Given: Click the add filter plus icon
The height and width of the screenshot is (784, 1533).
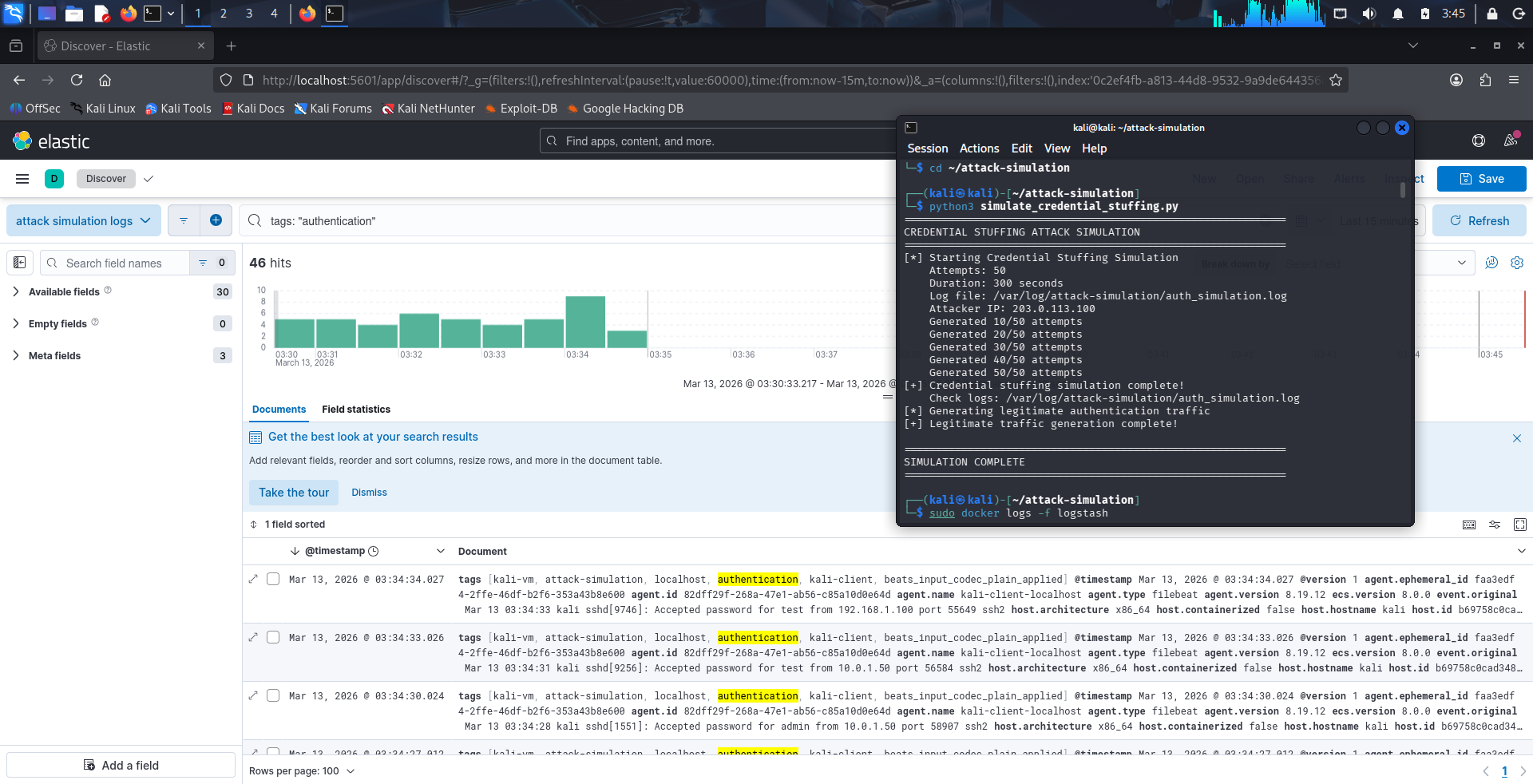Looking at the screenshot, I should pyautogui.click(x=216, y=220).
